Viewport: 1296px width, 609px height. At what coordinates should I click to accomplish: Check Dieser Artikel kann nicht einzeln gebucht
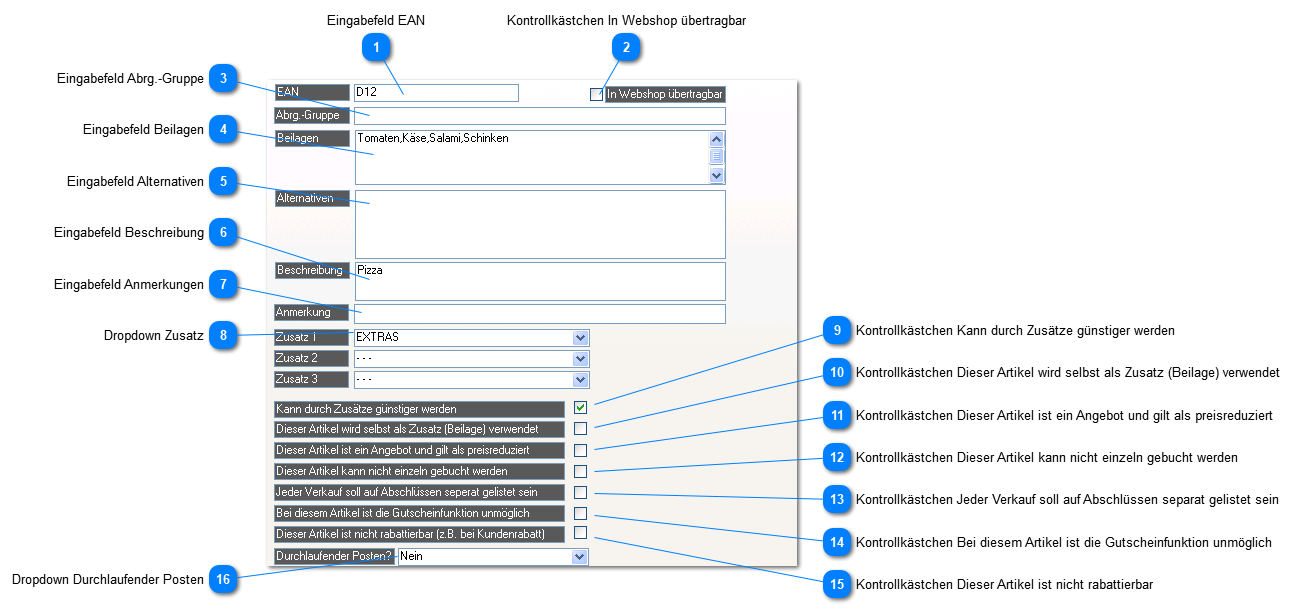coord(580,471)
